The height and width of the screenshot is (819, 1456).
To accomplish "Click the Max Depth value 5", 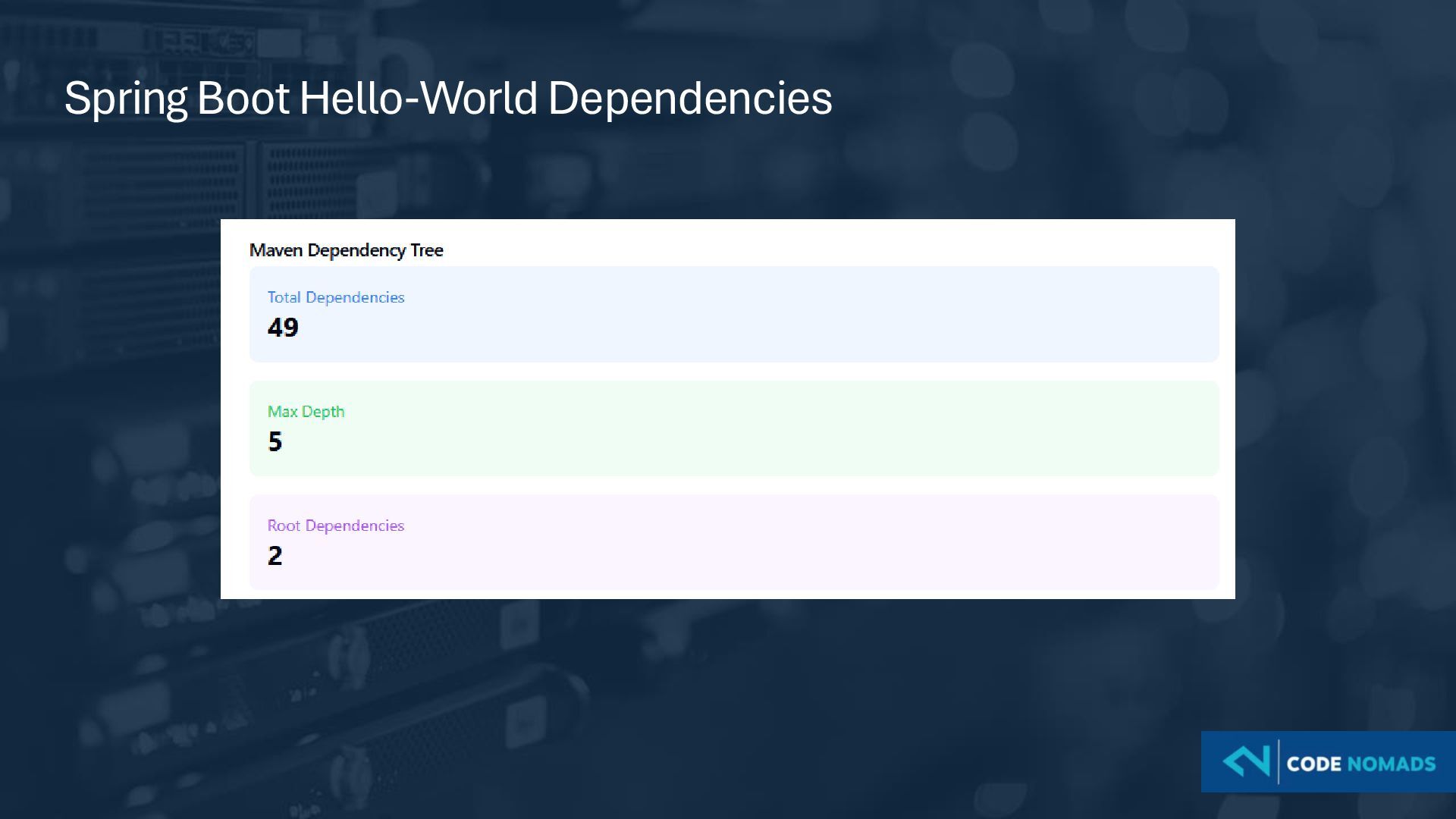I will 275,441.
